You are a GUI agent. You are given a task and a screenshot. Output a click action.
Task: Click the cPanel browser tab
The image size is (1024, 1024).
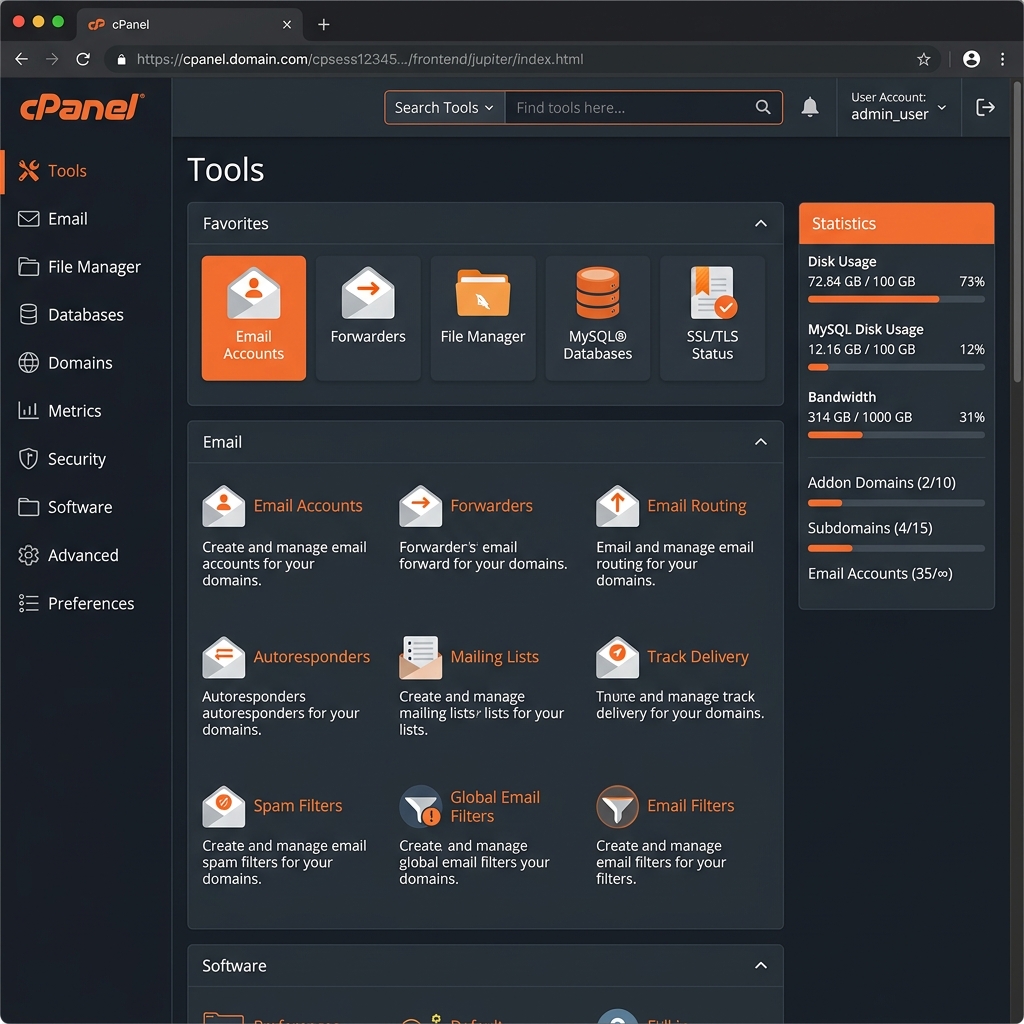pyautogui.click(x=189, y=25)
